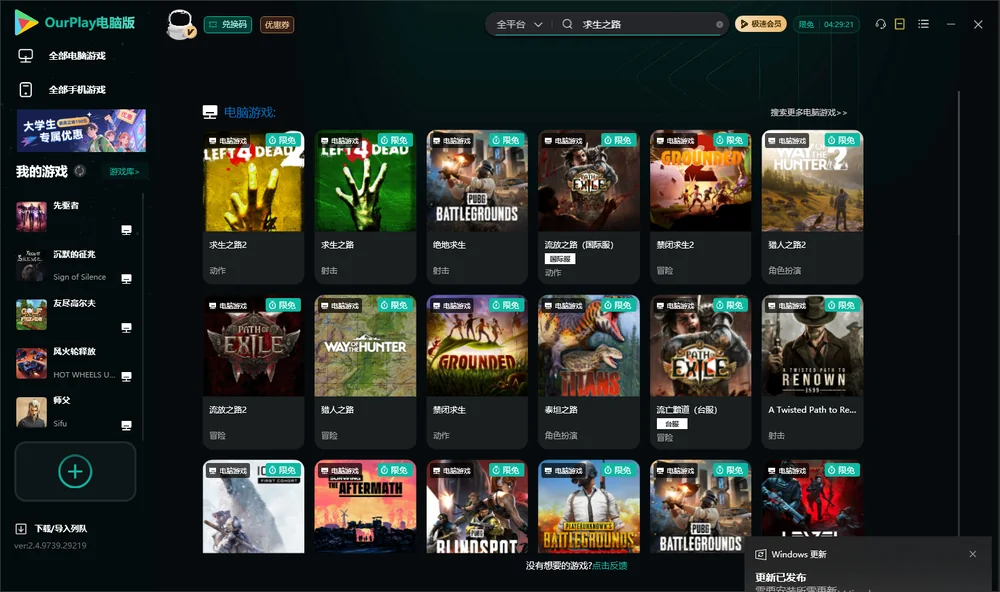
Task: Open 下载/导入列队 at sidebar bottom
Action: pyautogui.click(x=52, y=528)
